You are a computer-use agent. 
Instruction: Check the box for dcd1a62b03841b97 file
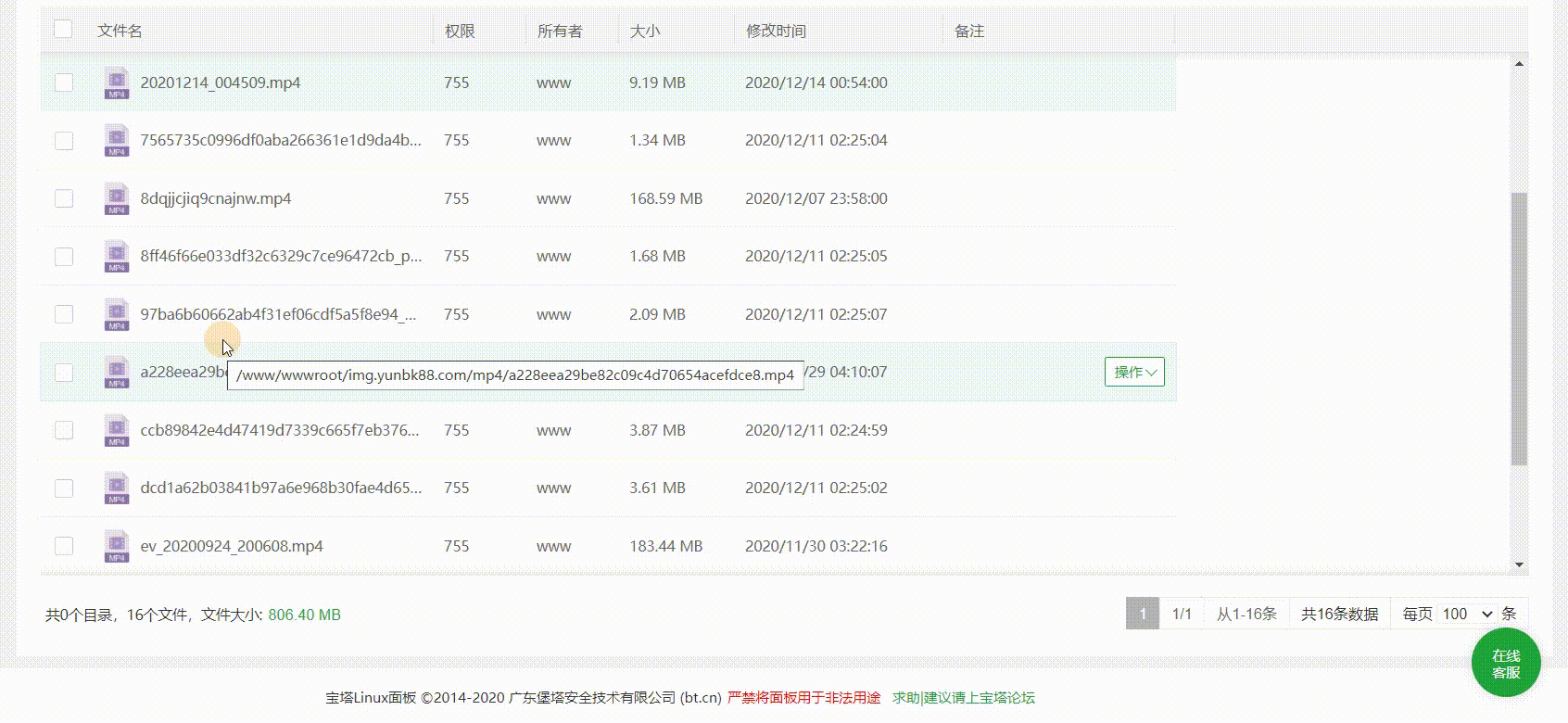64,488
